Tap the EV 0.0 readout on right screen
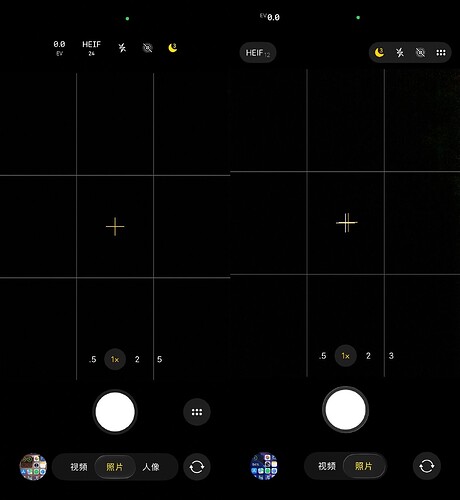 (x=270, y=17)
